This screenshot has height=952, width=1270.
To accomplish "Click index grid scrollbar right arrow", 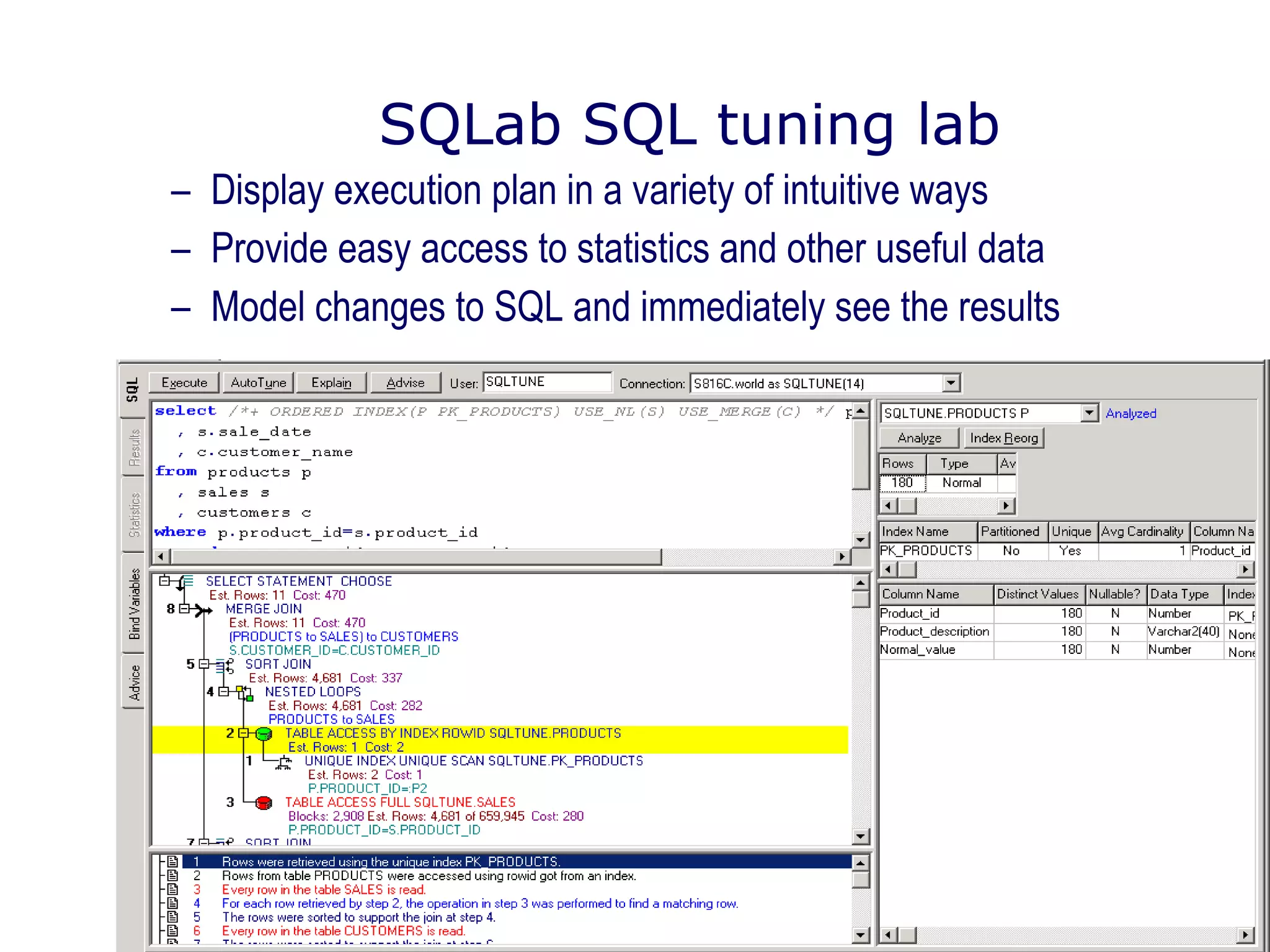I will (x=1245, y=569).
